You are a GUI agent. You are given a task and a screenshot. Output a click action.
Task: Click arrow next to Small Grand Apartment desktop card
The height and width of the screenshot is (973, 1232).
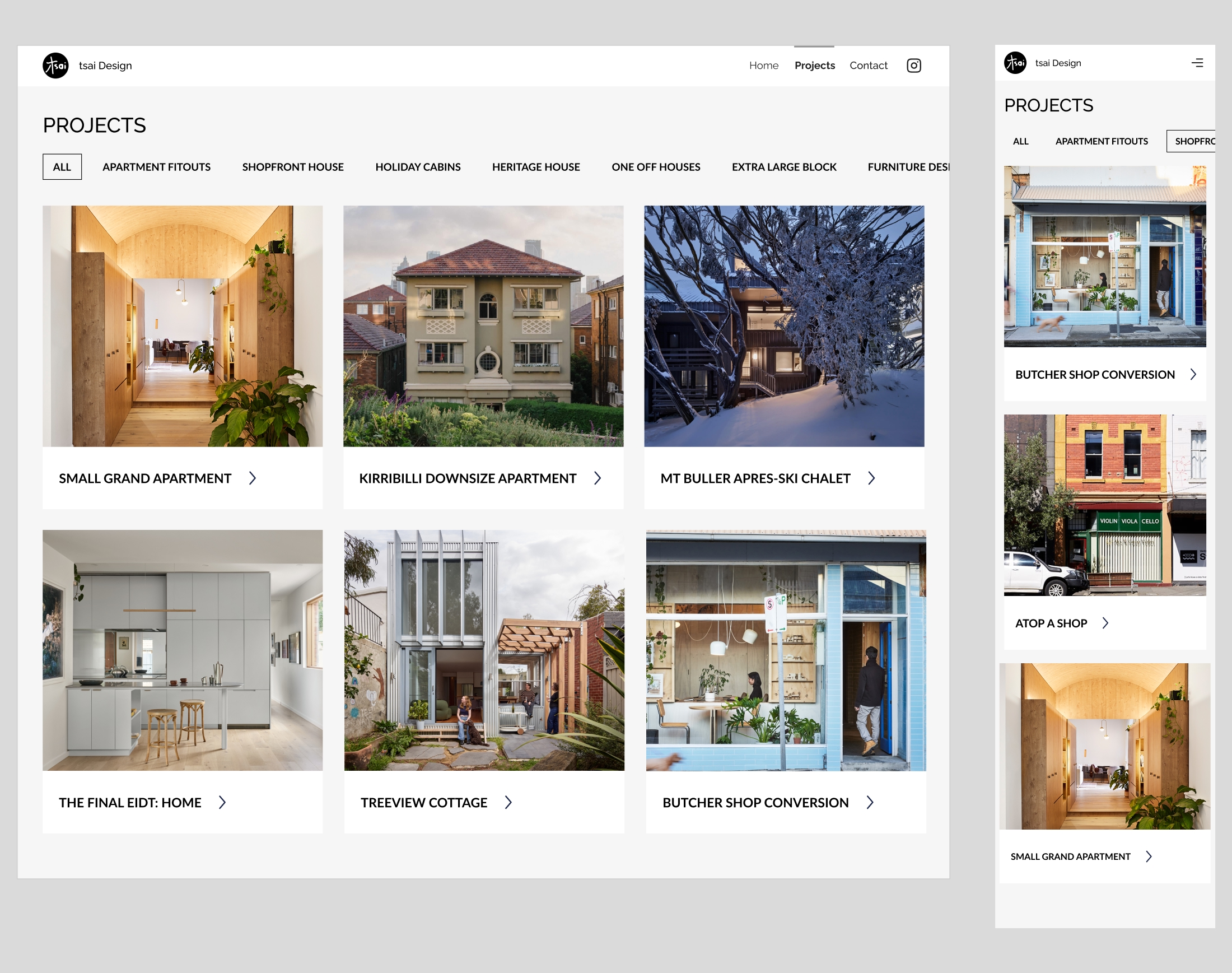click(x=253, y=478)
